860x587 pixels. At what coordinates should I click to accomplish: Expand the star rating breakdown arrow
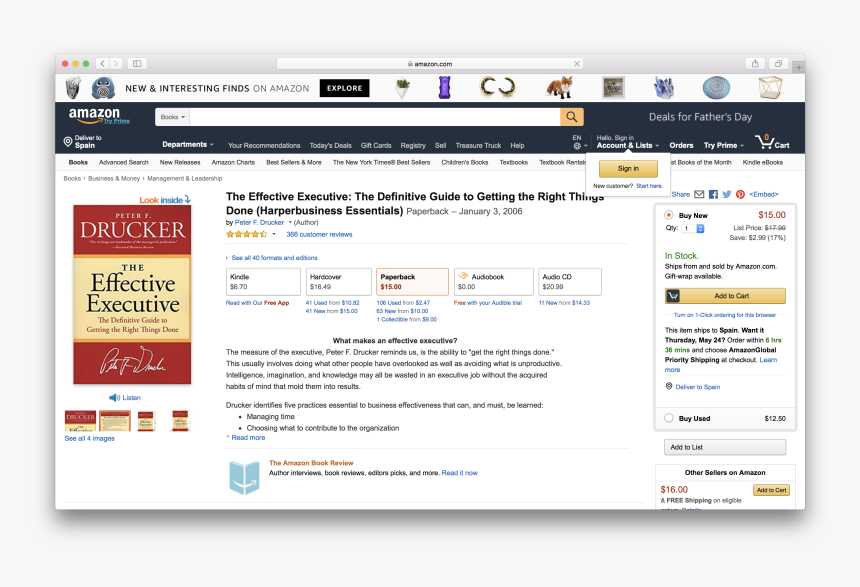pos(274,234)
